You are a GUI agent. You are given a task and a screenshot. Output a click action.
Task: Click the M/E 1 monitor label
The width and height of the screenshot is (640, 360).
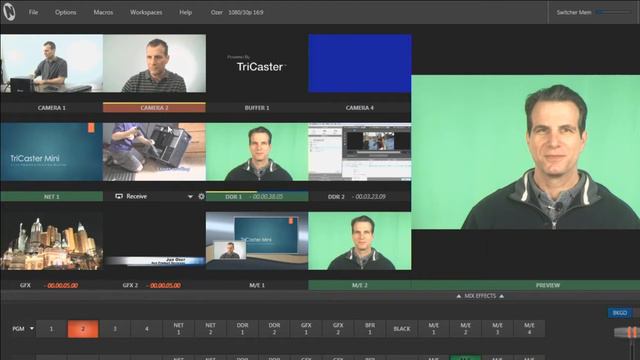click(257, 285)
